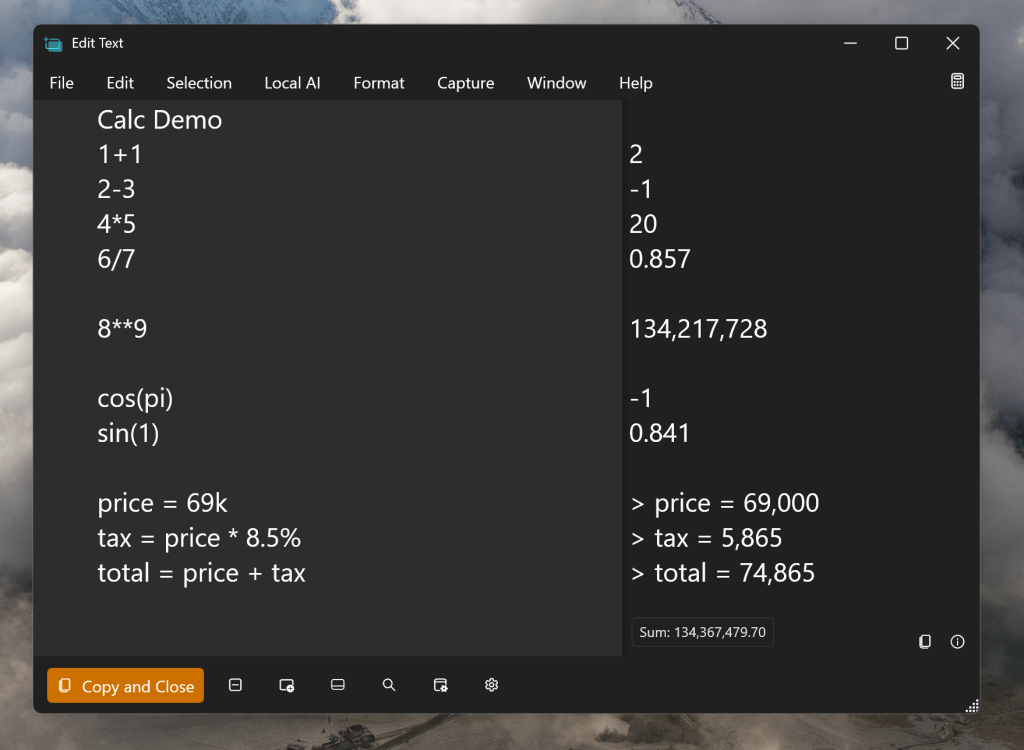Image resolution: width=1024 pixels, height=750 pixels.
Task: Grab the resize grip at window corner
Action: coord(971,705)
